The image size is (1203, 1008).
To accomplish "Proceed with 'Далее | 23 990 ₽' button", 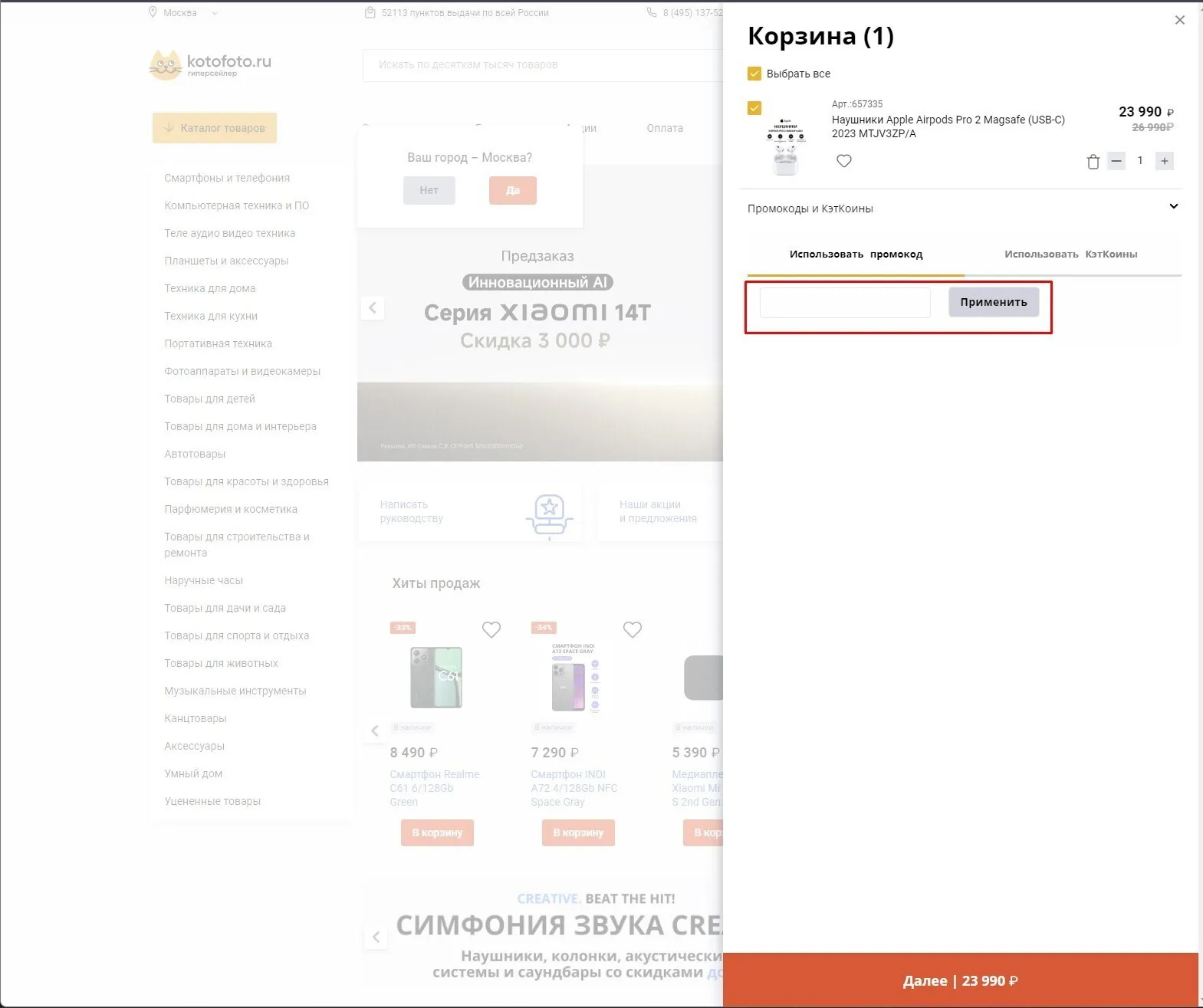I will [x=961, y=980].
